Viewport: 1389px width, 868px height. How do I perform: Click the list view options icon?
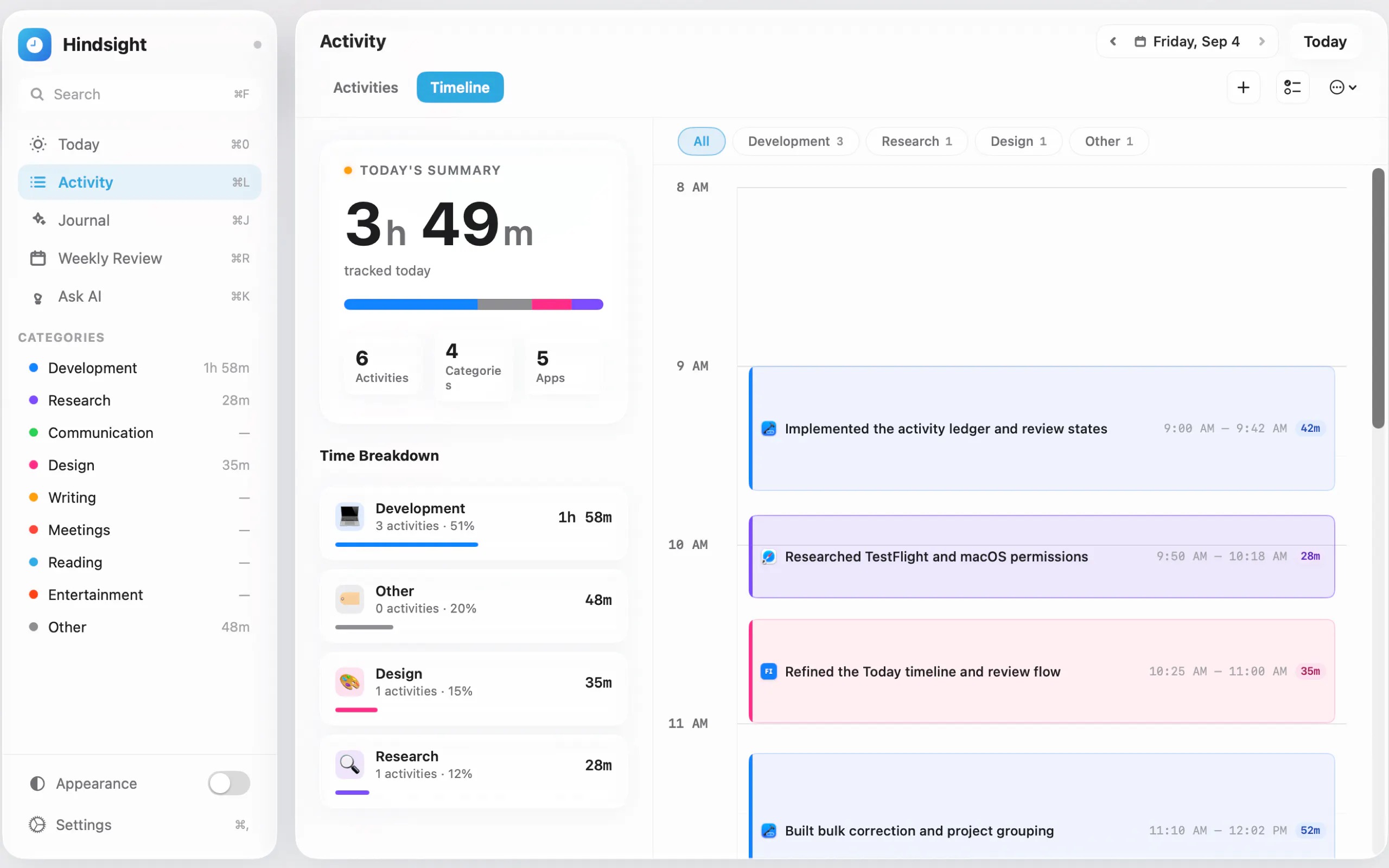[x=1292, y=87]
